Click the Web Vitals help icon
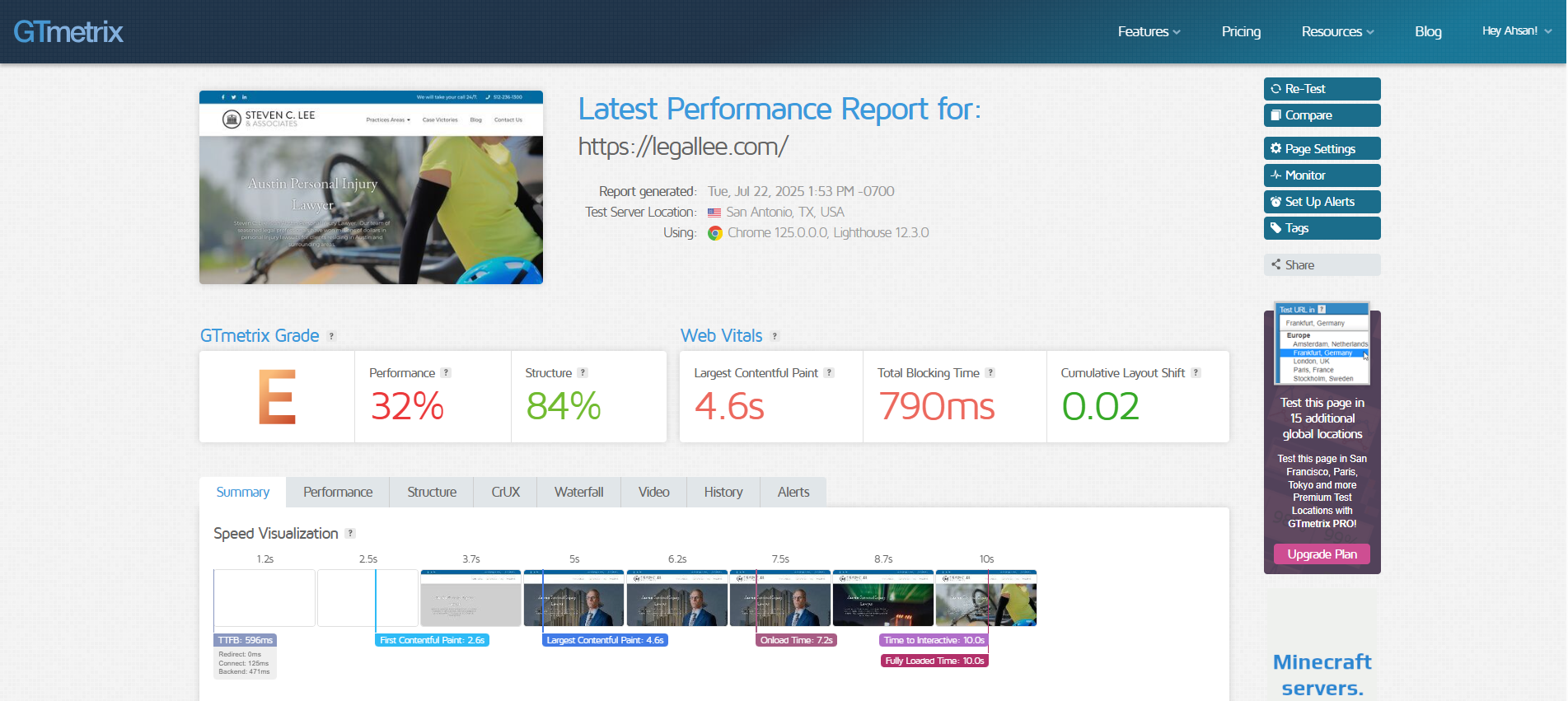 click(775, 336)
